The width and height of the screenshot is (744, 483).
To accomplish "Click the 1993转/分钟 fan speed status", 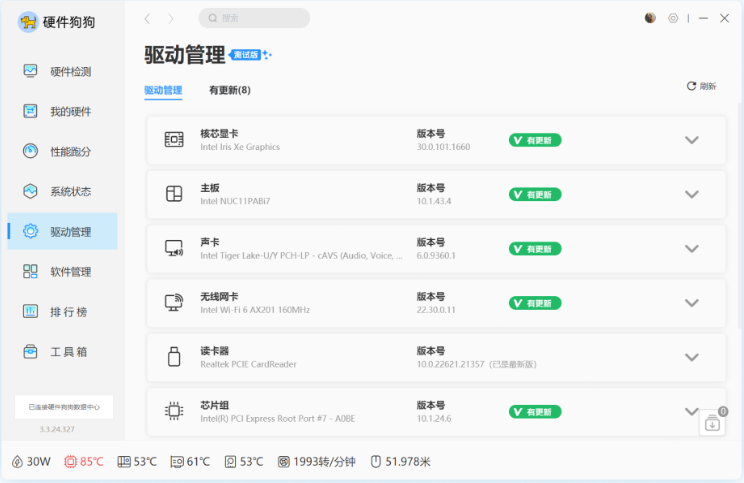I will pyautogui.click(x=316, y=462).
